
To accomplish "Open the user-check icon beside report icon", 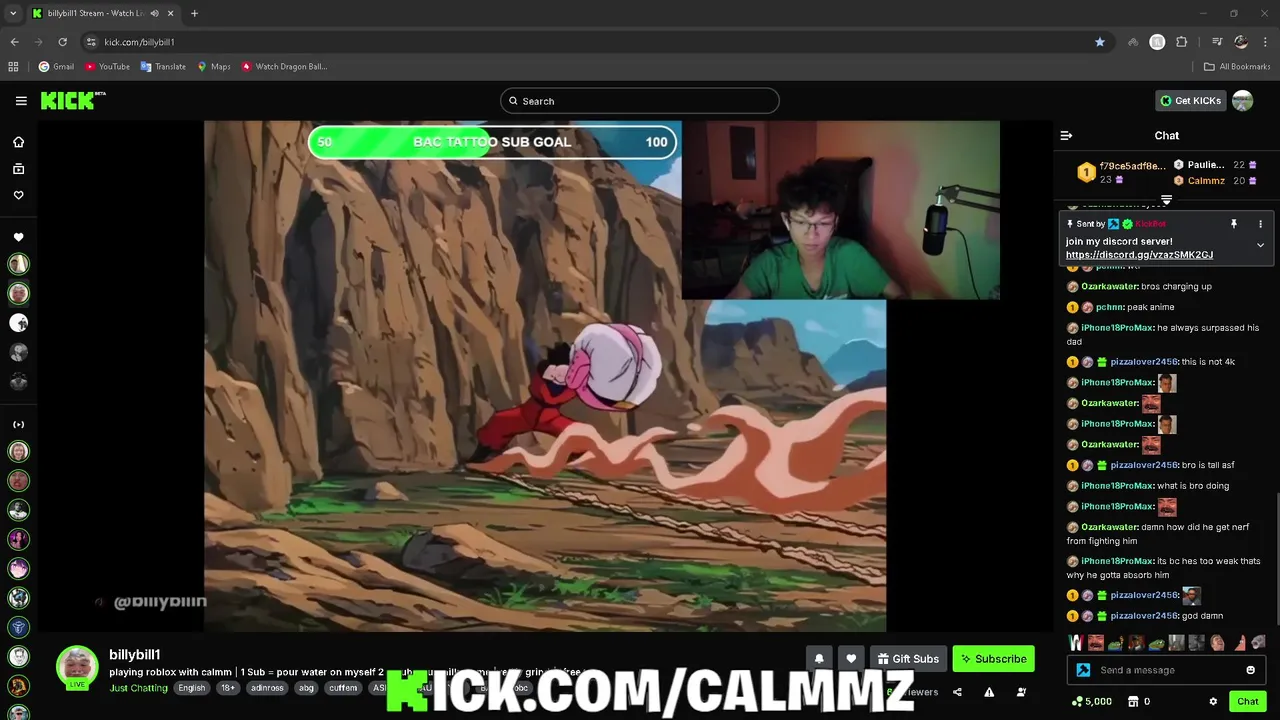I will point(1021,692).
